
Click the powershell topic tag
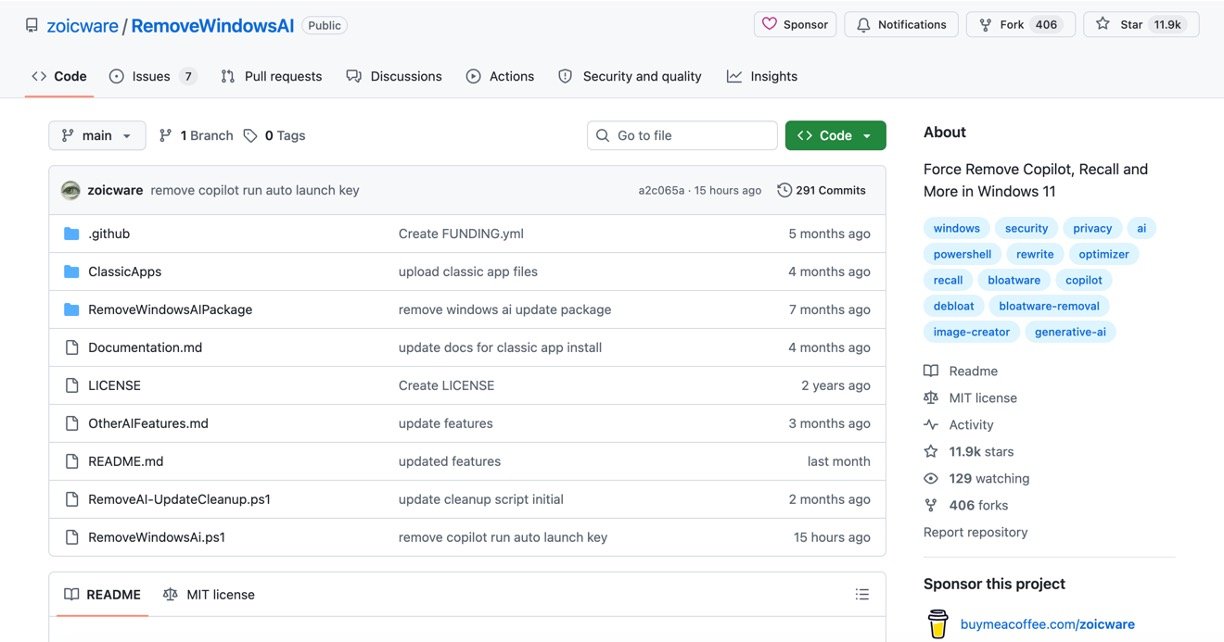click(963, 255)
